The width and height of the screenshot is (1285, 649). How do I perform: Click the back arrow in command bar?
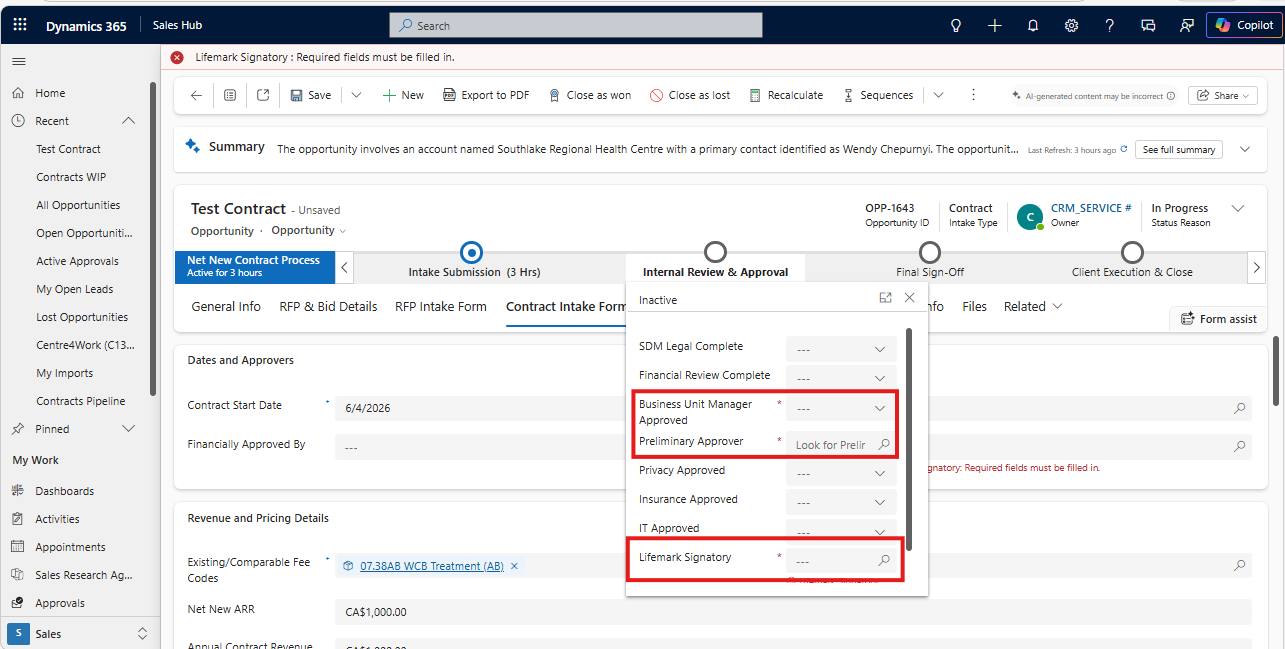[196, 95]
